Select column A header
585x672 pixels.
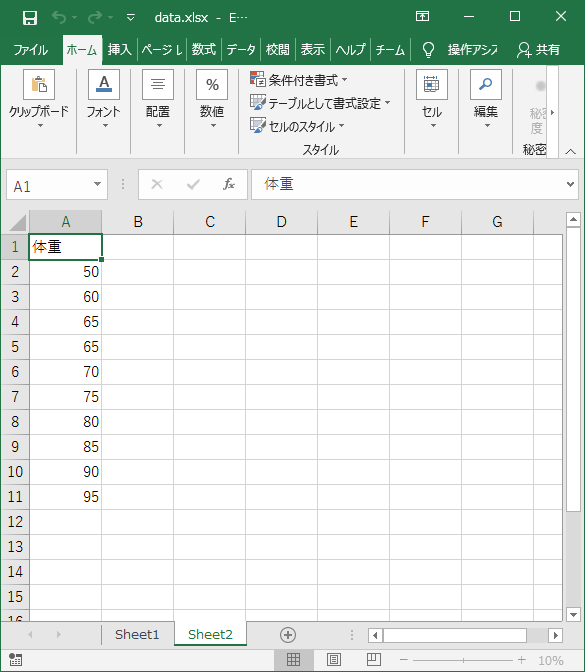coord(66,222)
